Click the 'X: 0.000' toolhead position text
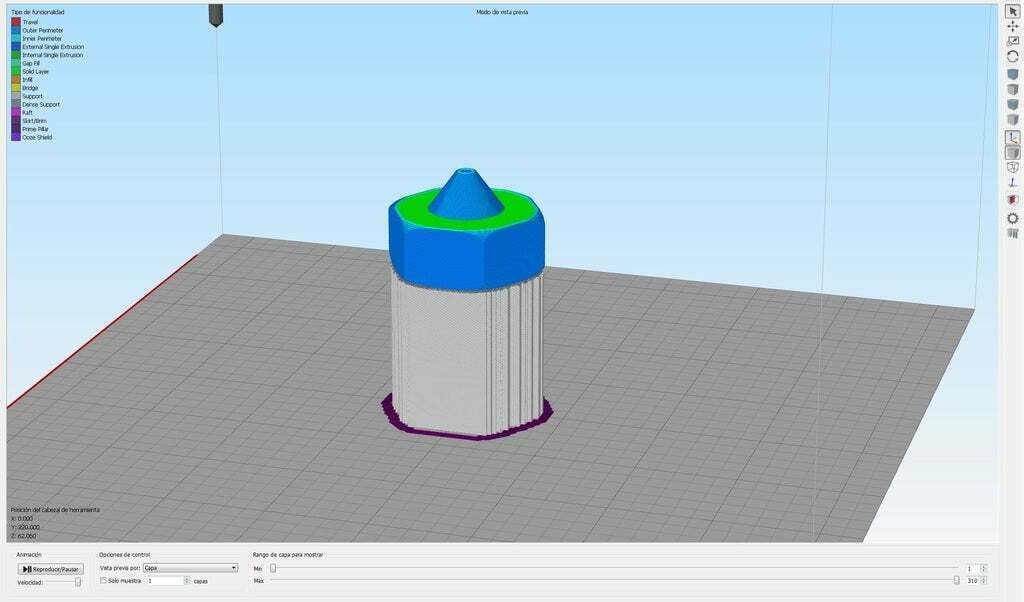1024x602 pixels. click(22, 518)
